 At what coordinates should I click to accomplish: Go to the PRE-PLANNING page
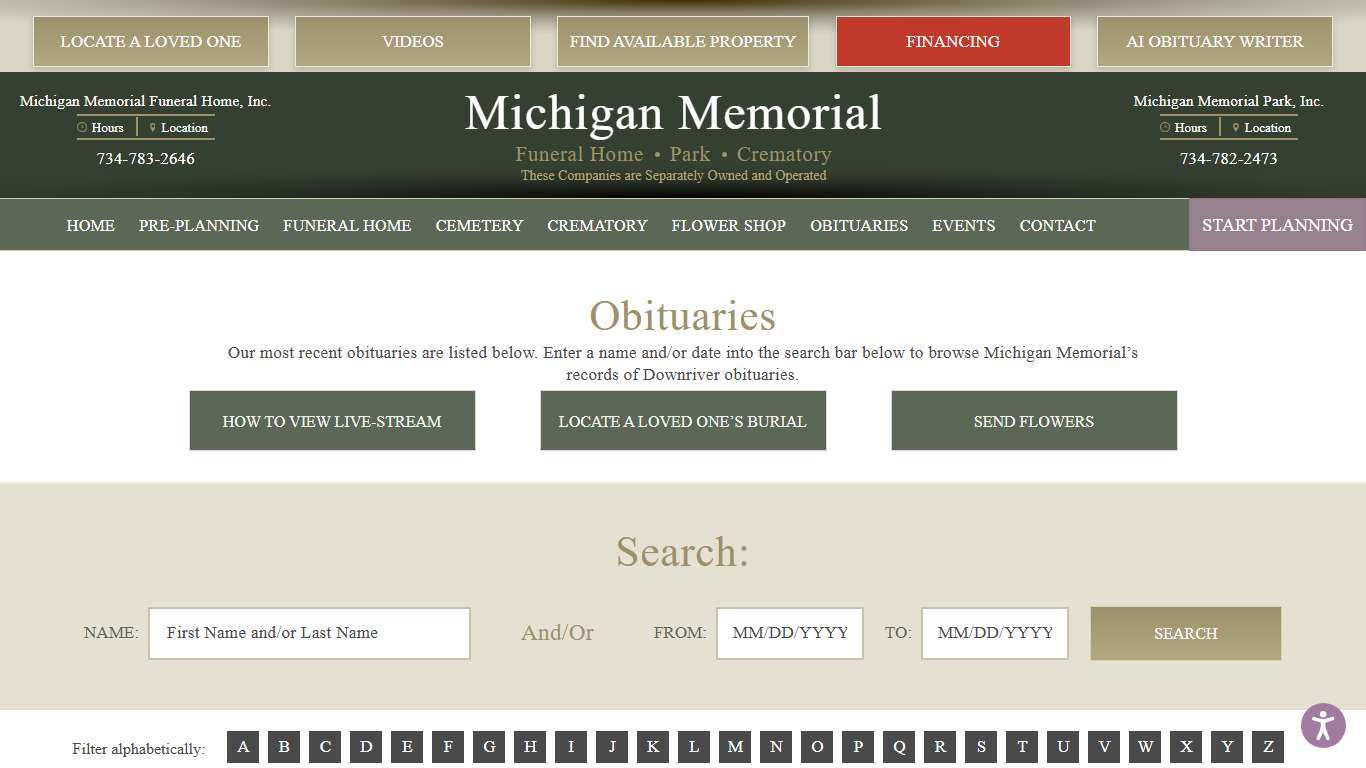tap(198, 225)
